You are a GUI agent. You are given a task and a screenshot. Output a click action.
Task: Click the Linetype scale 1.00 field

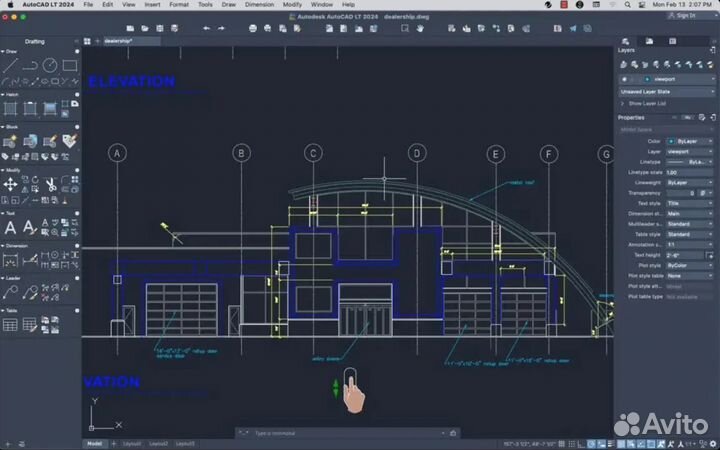[690, 173]
